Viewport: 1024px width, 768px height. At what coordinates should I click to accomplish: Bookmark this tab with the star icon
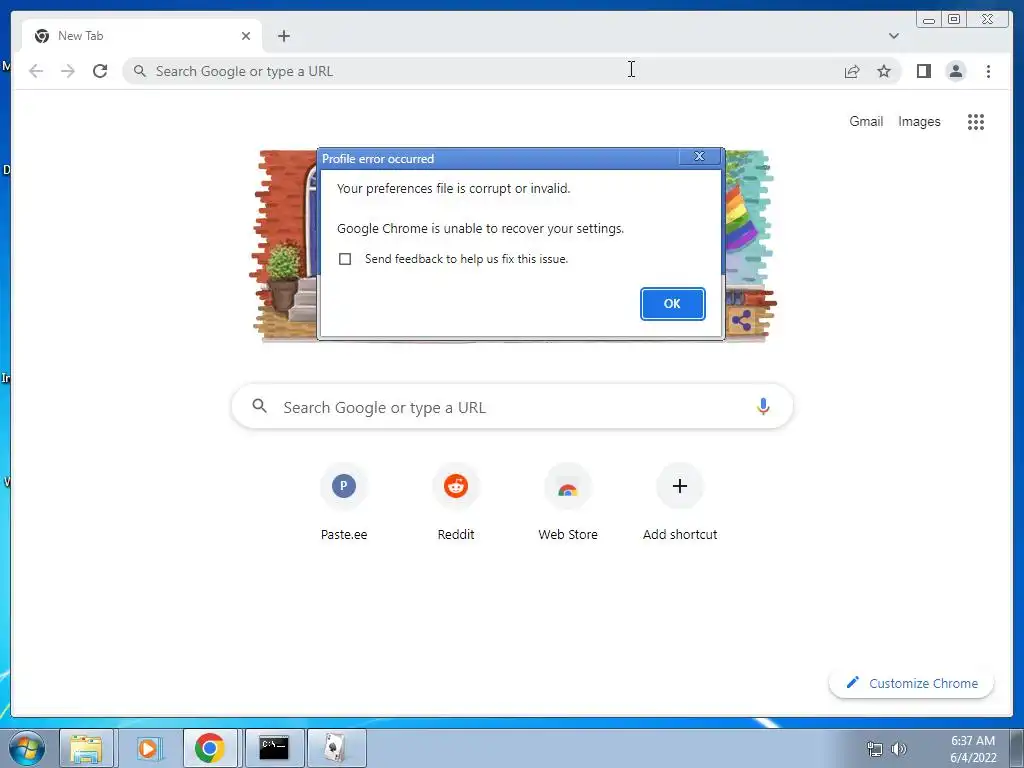coord(884,71)
